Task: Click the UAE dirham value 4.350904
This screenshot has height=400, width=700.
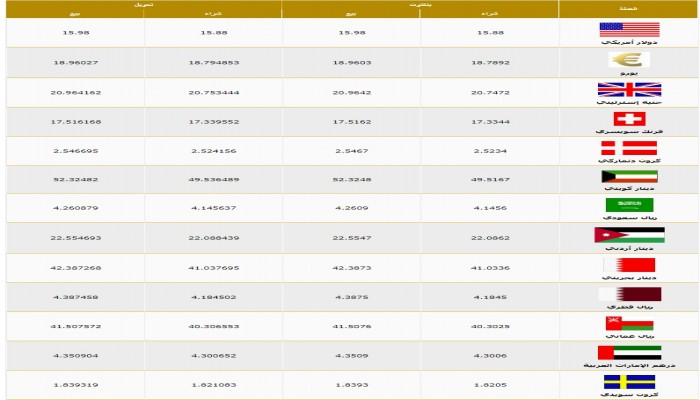Action: (x=76, y=356)
